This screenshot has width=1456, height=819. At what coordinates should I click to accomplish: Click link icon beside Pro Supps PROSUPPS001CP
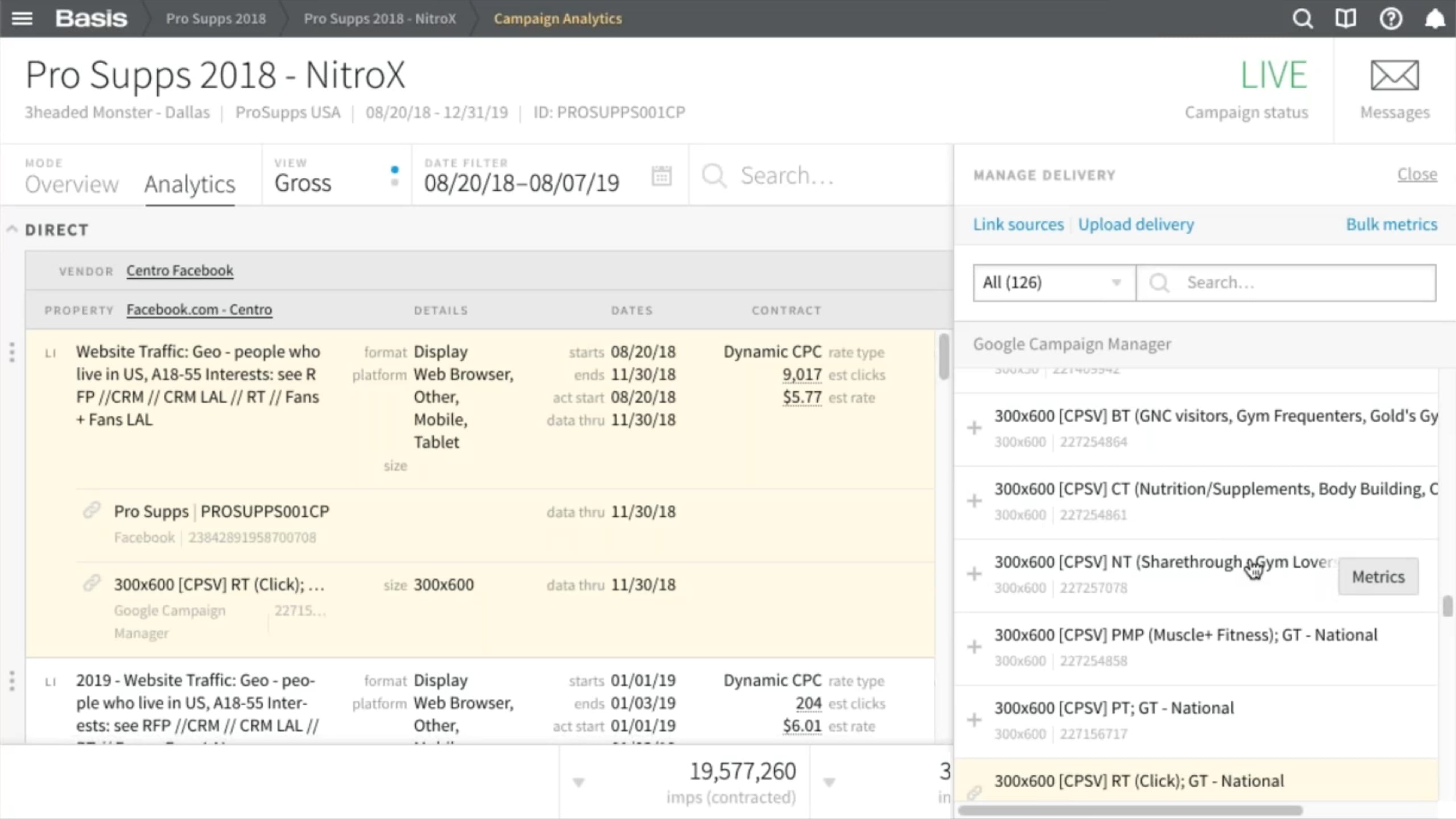(92, 510)
